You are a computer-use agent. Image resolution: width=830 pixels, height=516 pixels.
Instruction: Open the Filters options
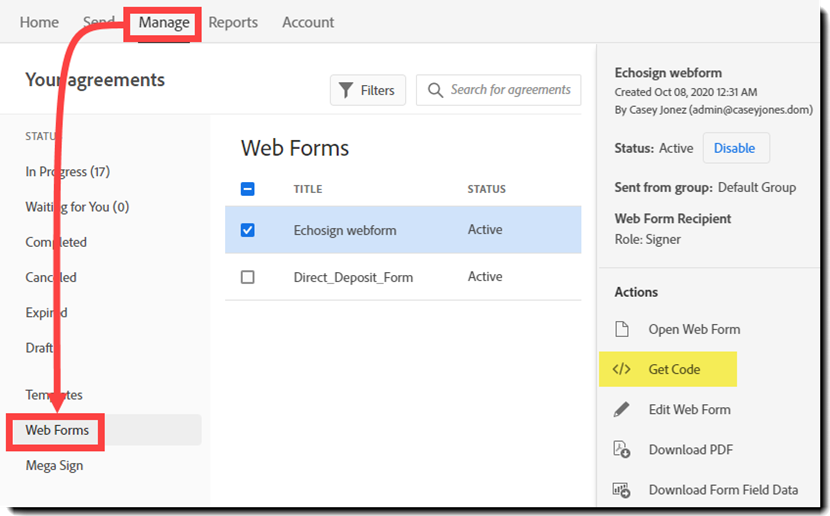[x=368, y=90]
